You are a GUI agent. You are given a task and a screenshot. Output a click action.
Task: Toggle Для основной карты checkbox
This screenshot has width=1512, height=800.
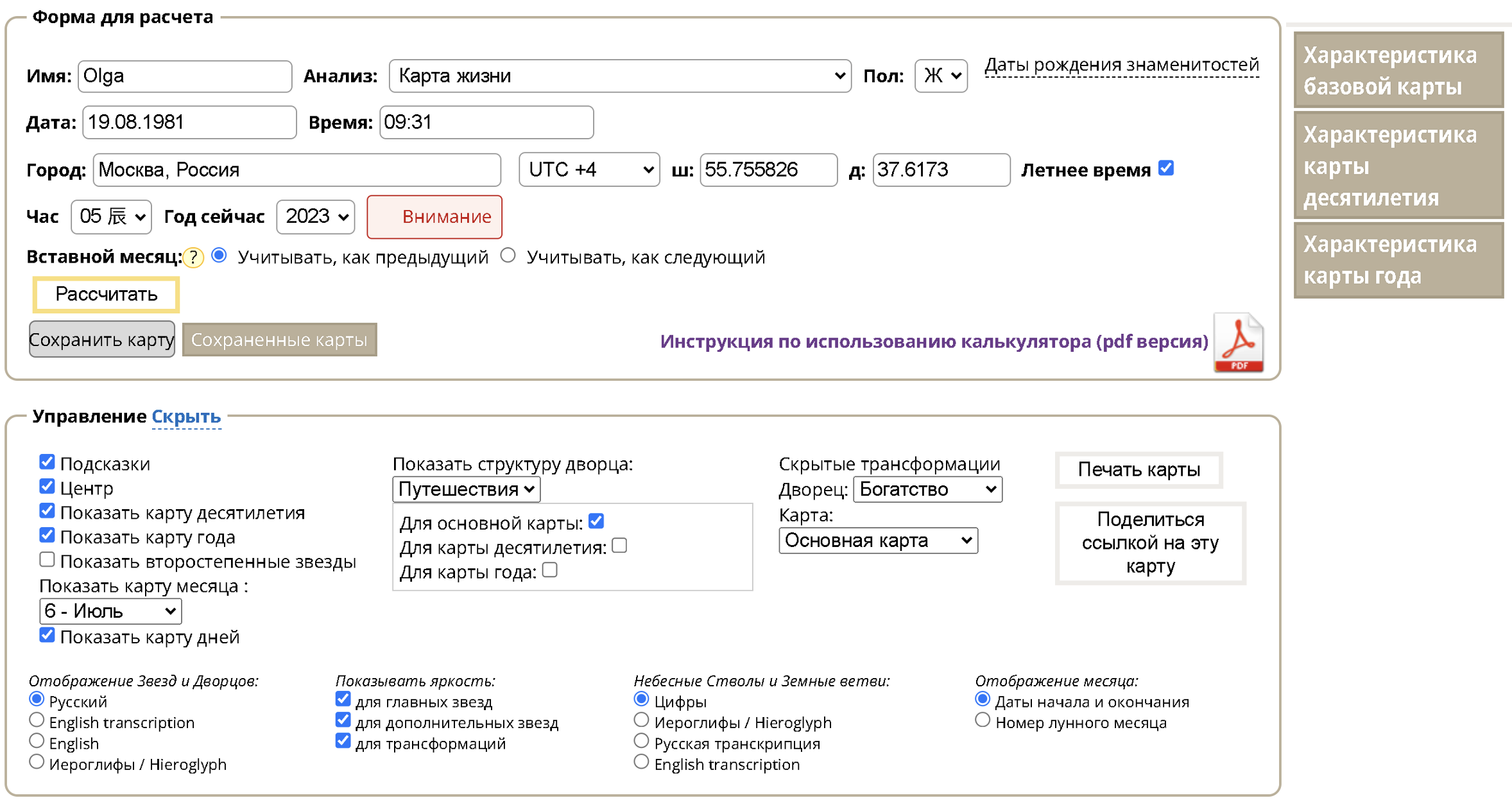(x=596, y=521)
